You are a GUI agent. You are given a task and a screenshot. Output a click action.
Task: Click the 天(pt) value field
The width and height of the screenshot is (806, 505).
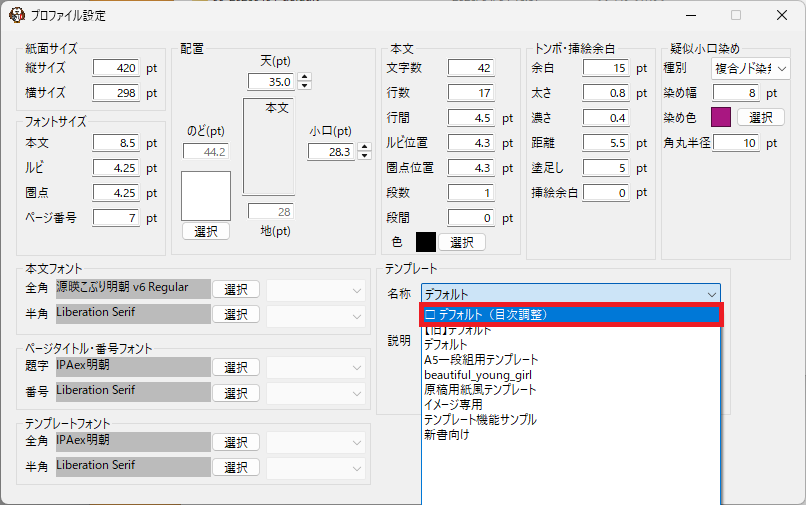coord(273,81)
